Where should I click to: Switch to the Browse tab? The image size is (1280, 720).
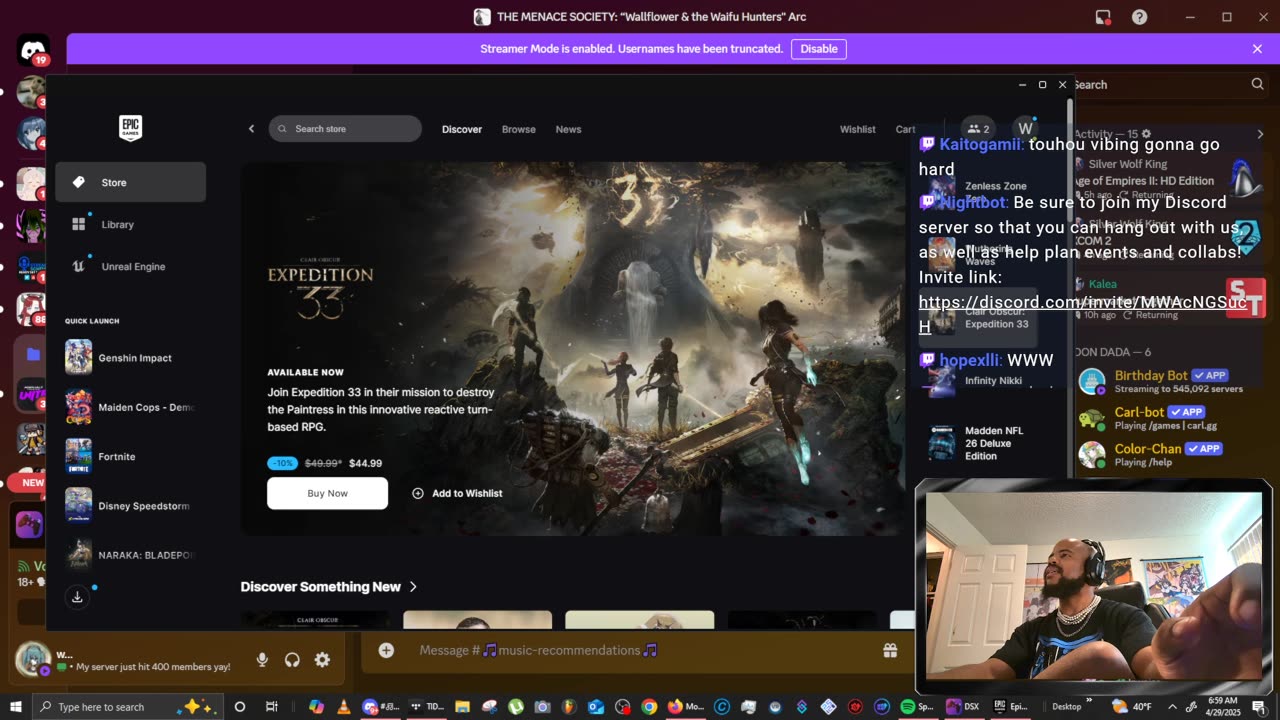[518, 129]
